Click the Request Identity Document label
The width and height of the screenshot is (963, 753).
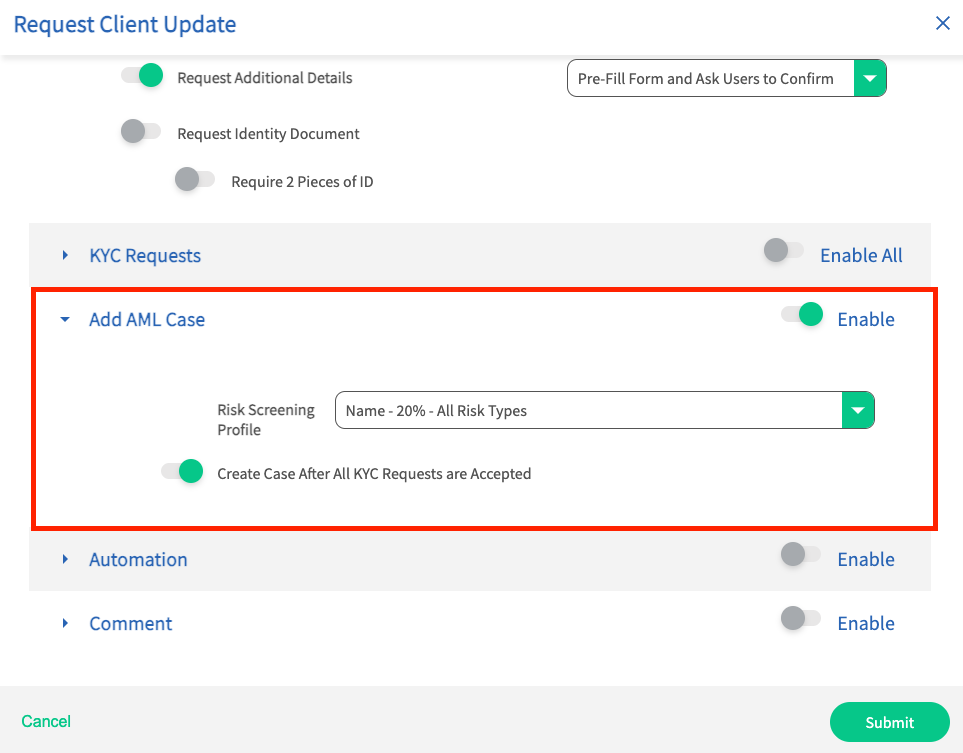(268, 134)
